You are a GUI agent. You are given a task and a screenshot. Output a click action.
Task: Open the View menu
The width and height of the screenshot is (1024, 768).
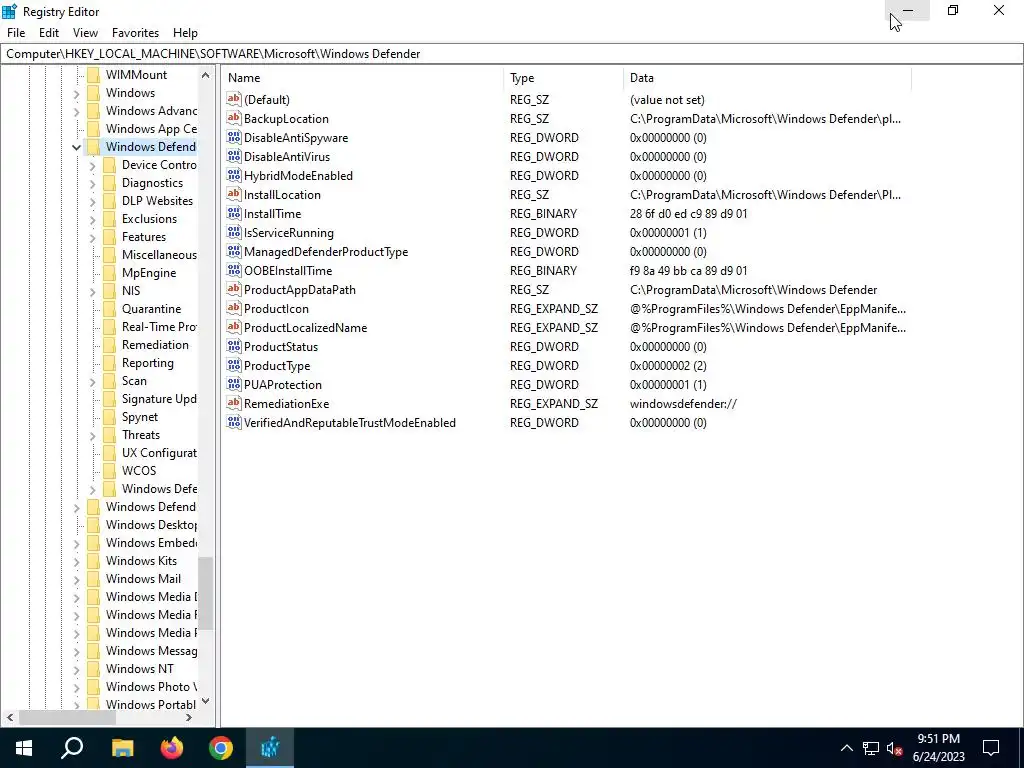85,33
